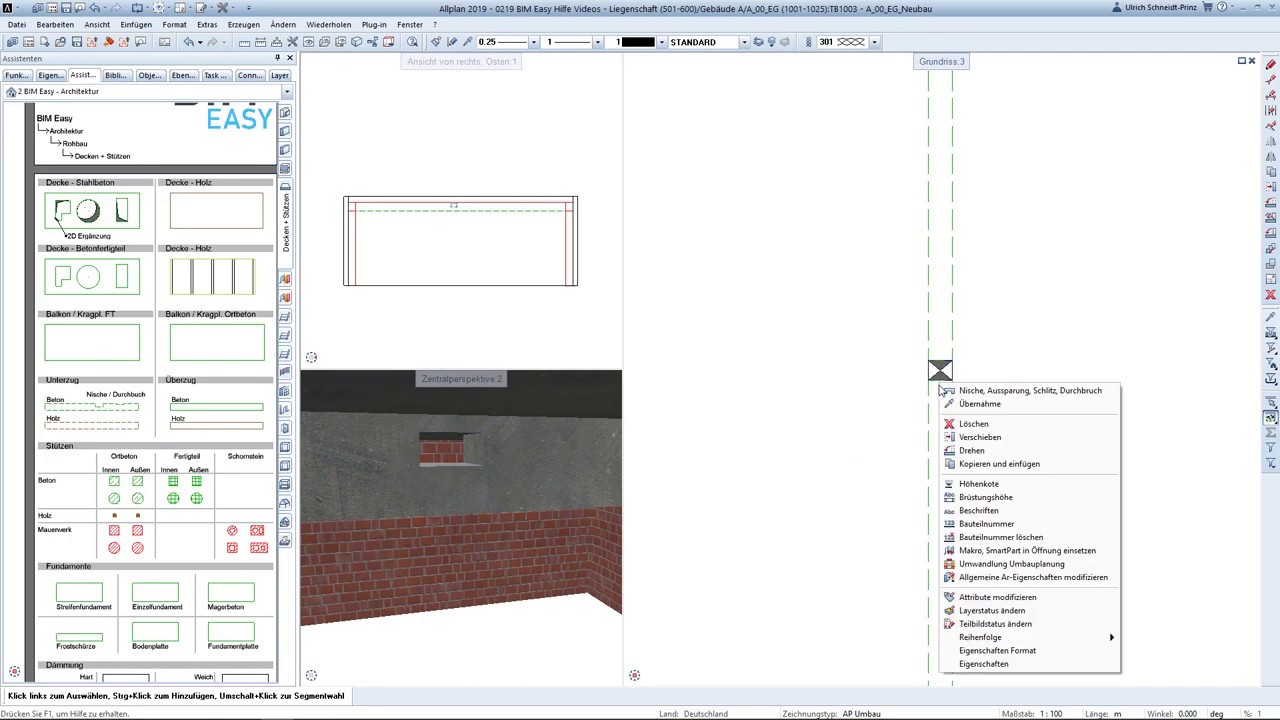This screenshot has width=1280, height=720.
Task: Maximize the Grundriss viewport window
Action: (x=1241, y=61)
